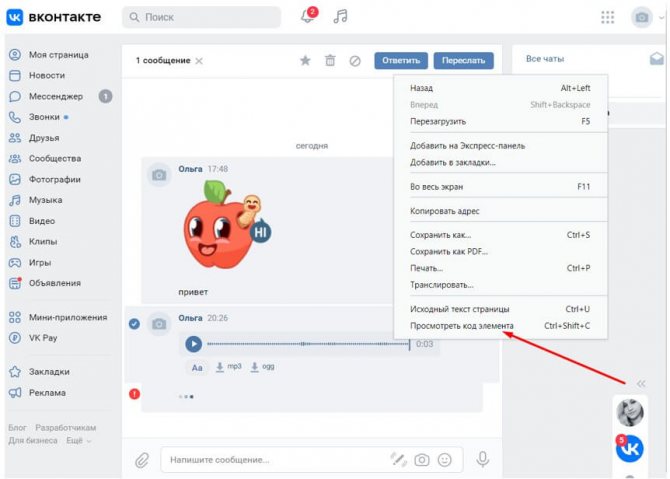Click the Ответить button
Image resolution: width=670 pixels, height=479 pixels.
point(401,61)
